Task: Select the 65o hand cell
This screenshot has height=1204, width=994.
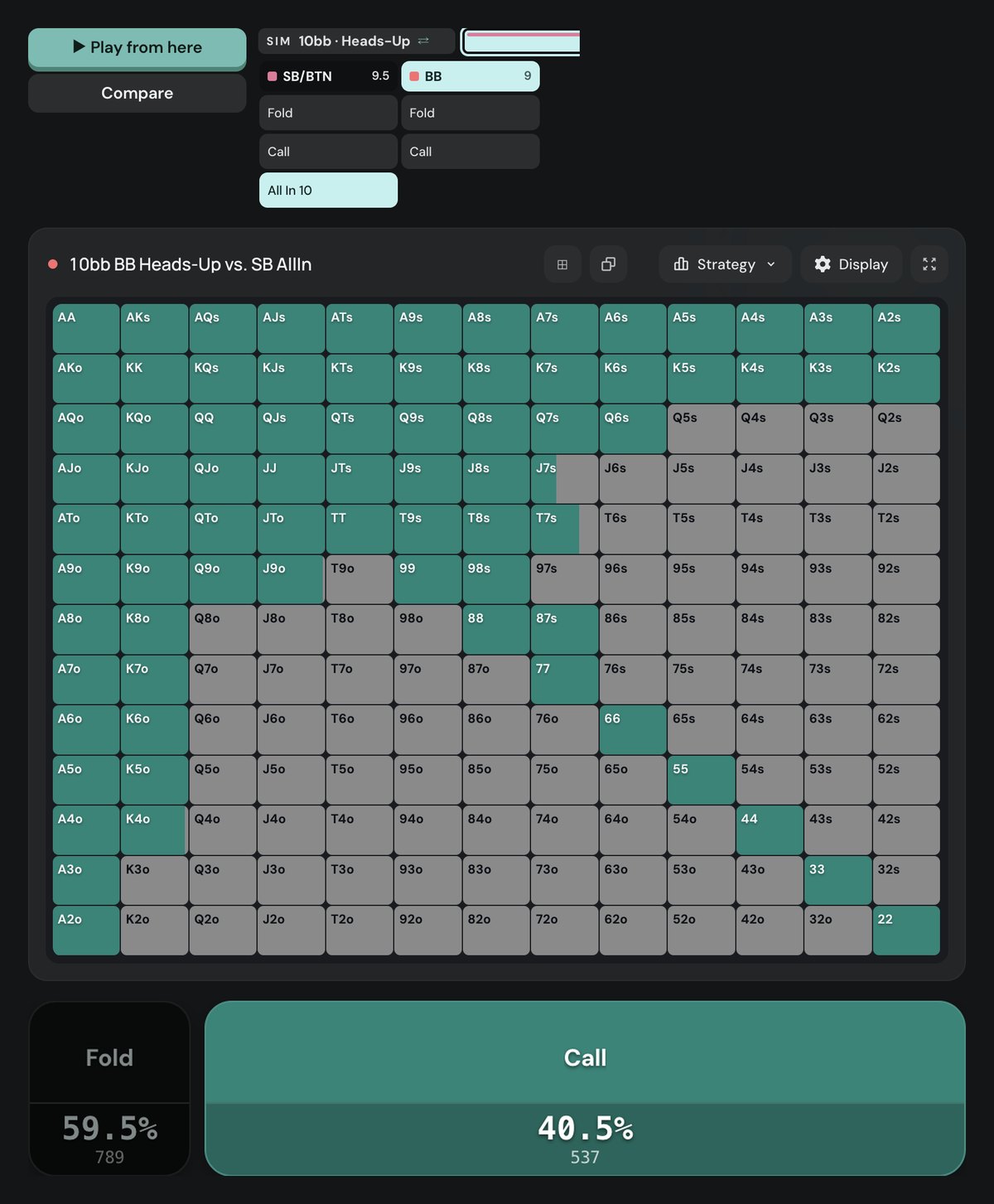Action: pyautogui.click(x=633, y=780)
